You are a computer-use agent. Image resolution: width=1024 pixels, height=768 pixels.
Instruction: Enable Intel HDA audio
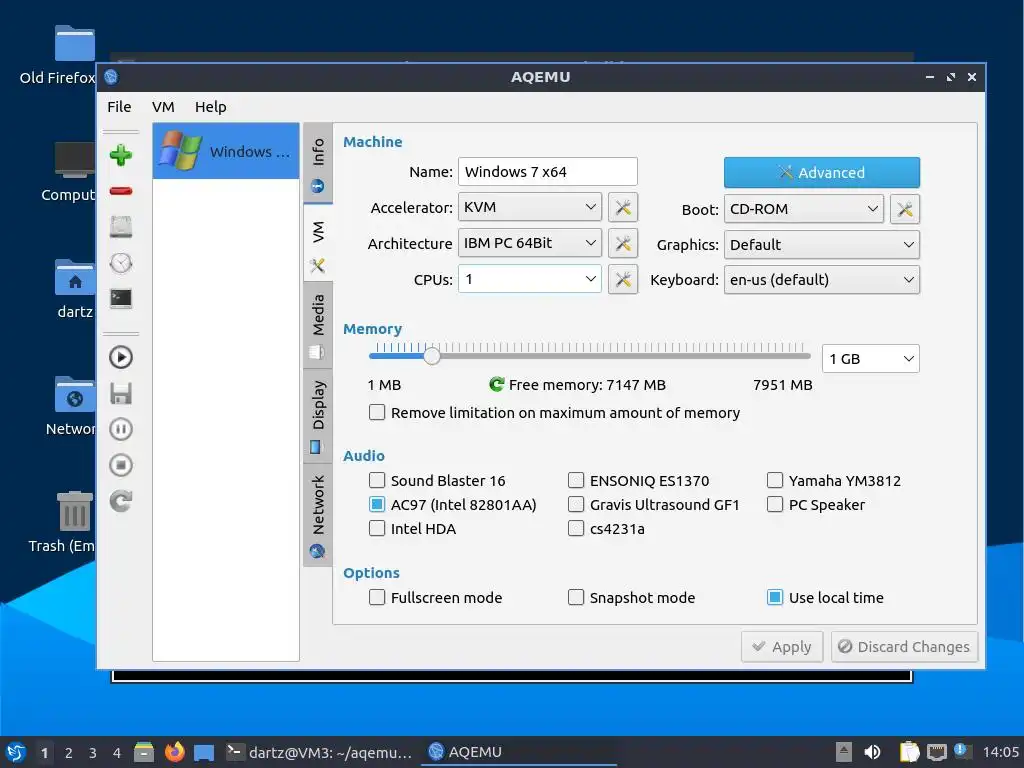(377, 528)
